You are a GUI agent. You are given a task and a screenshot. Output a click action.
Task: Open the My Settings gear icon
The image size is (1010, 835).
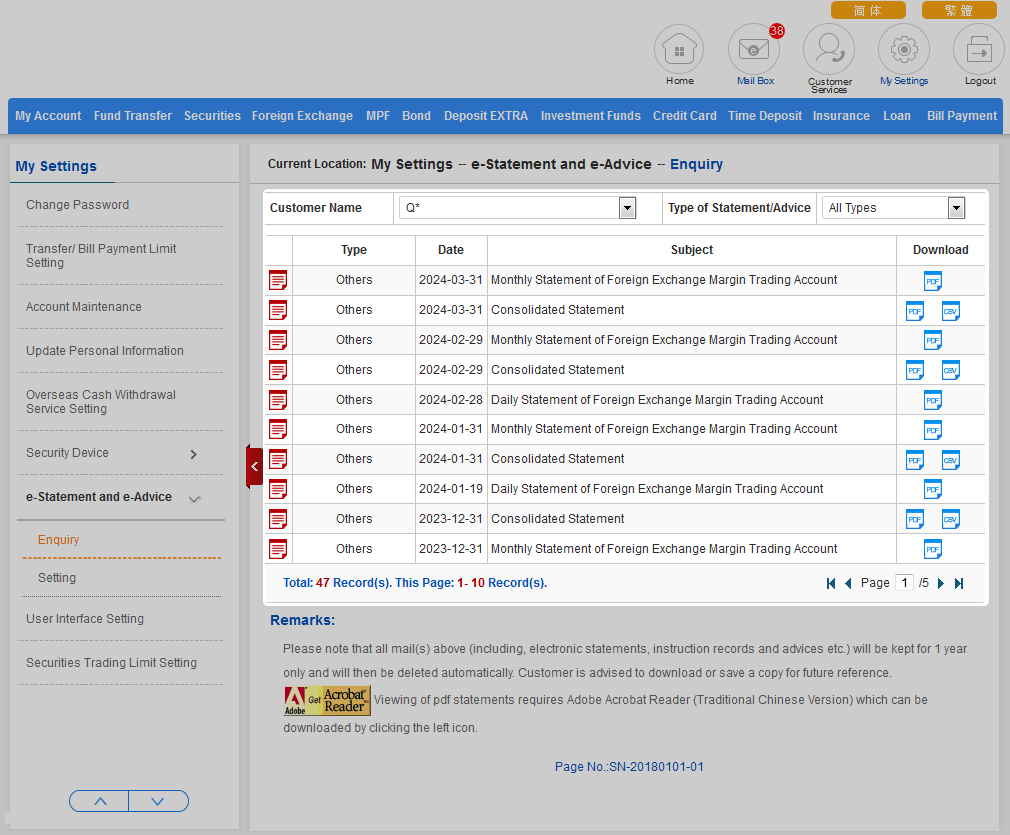pos(904,49)
